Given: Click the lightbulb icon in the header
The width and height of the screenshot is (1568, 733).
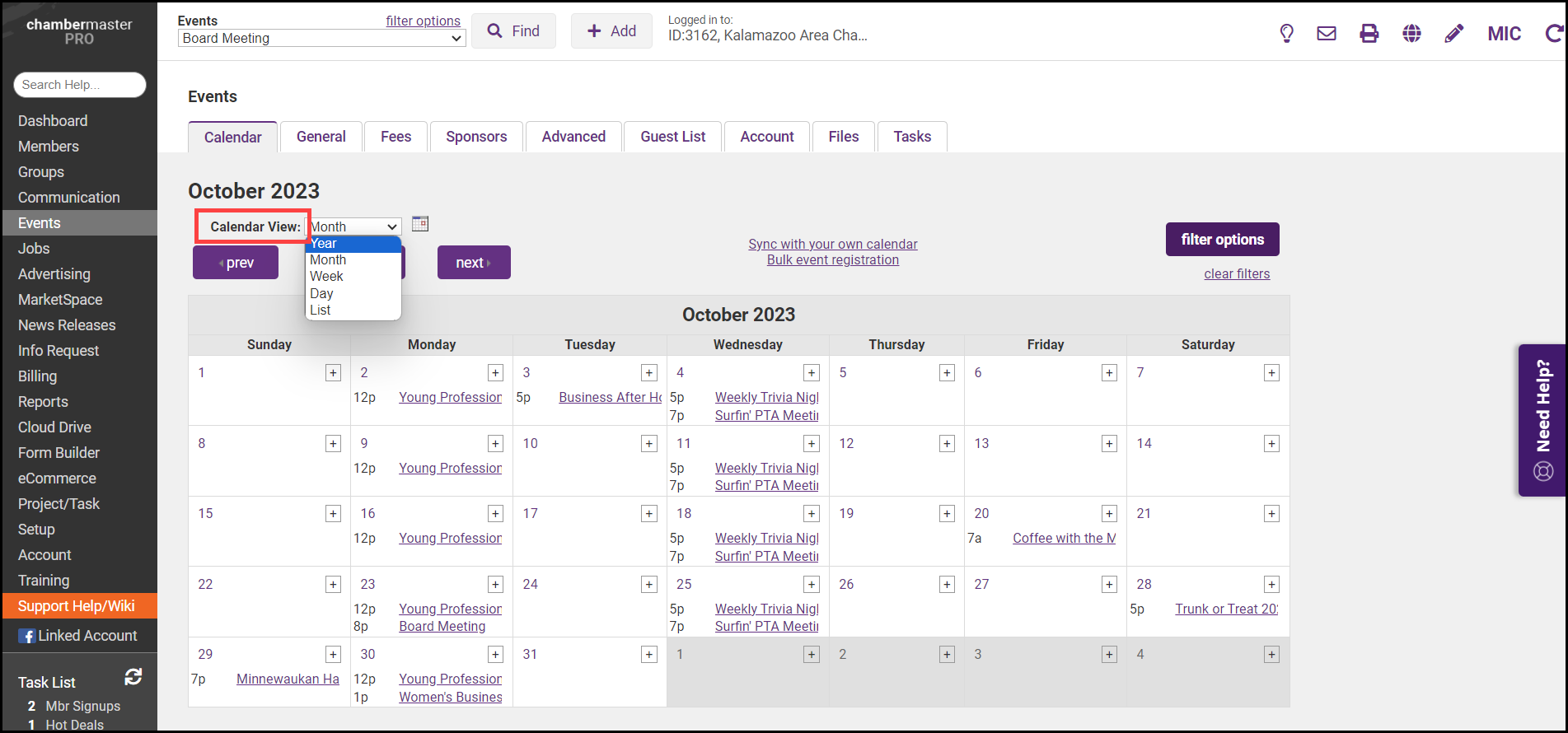Looking at the screenshot, I should (1286, 33).
